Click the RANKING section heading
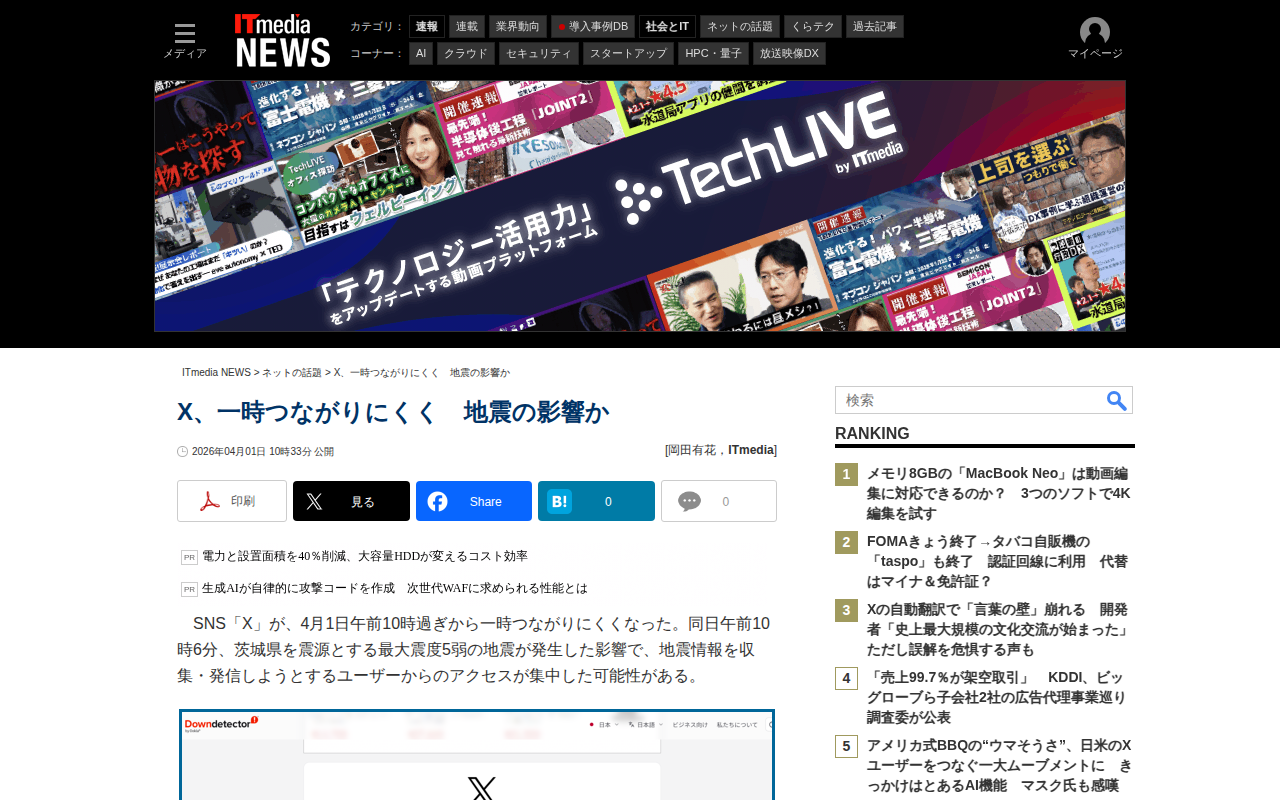Screen dimensions: 1280x800 (872, 433)
